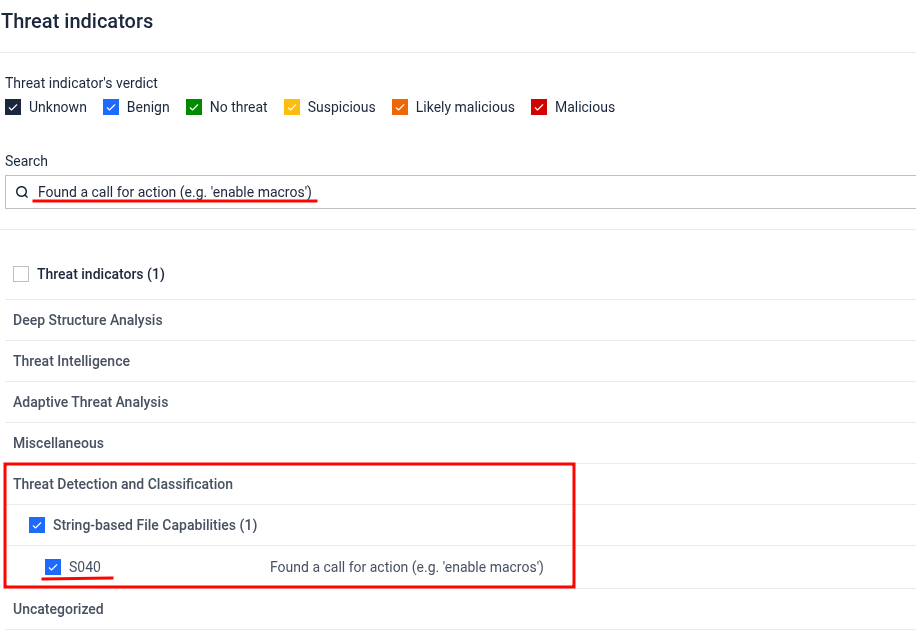
Task: Click the search magnifier icon
Action: (22, 192)
